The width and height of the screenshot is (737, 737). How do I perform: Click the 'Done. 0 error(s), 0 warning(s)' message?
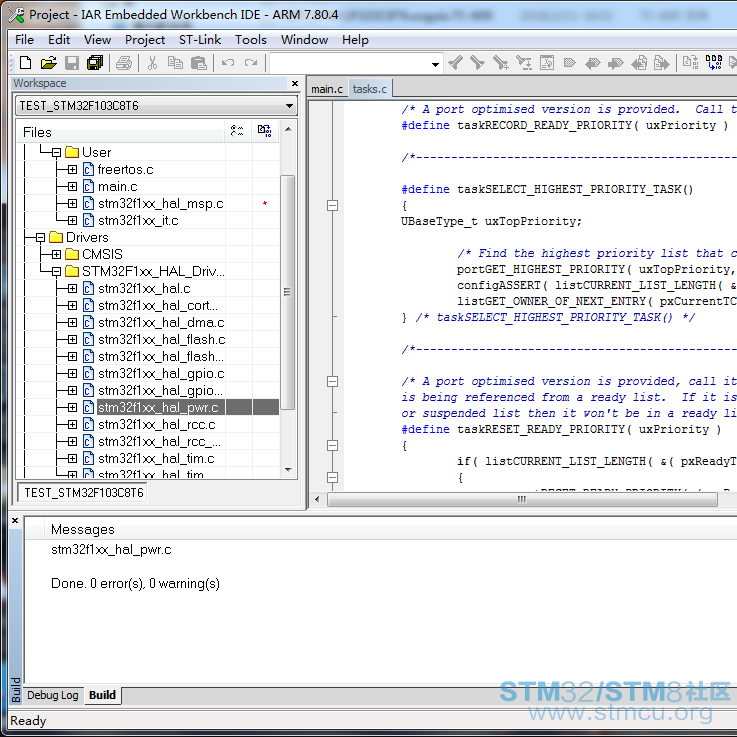point(135,583)
